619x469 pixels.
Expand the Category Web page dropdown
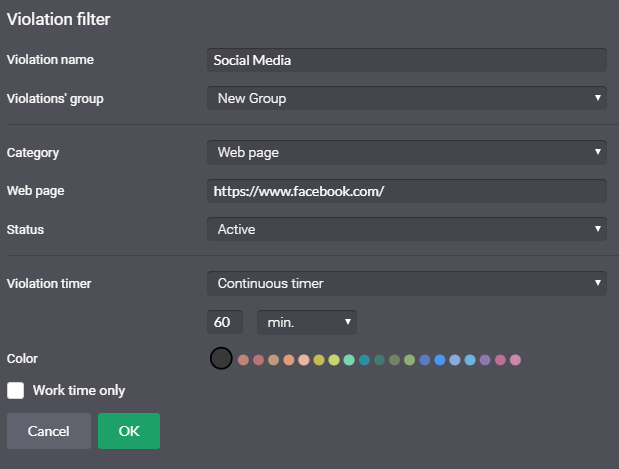coord(407,152)
